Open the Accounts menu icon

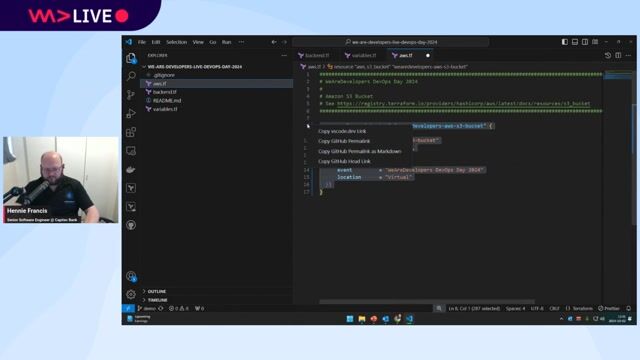[x=131, y=276]
